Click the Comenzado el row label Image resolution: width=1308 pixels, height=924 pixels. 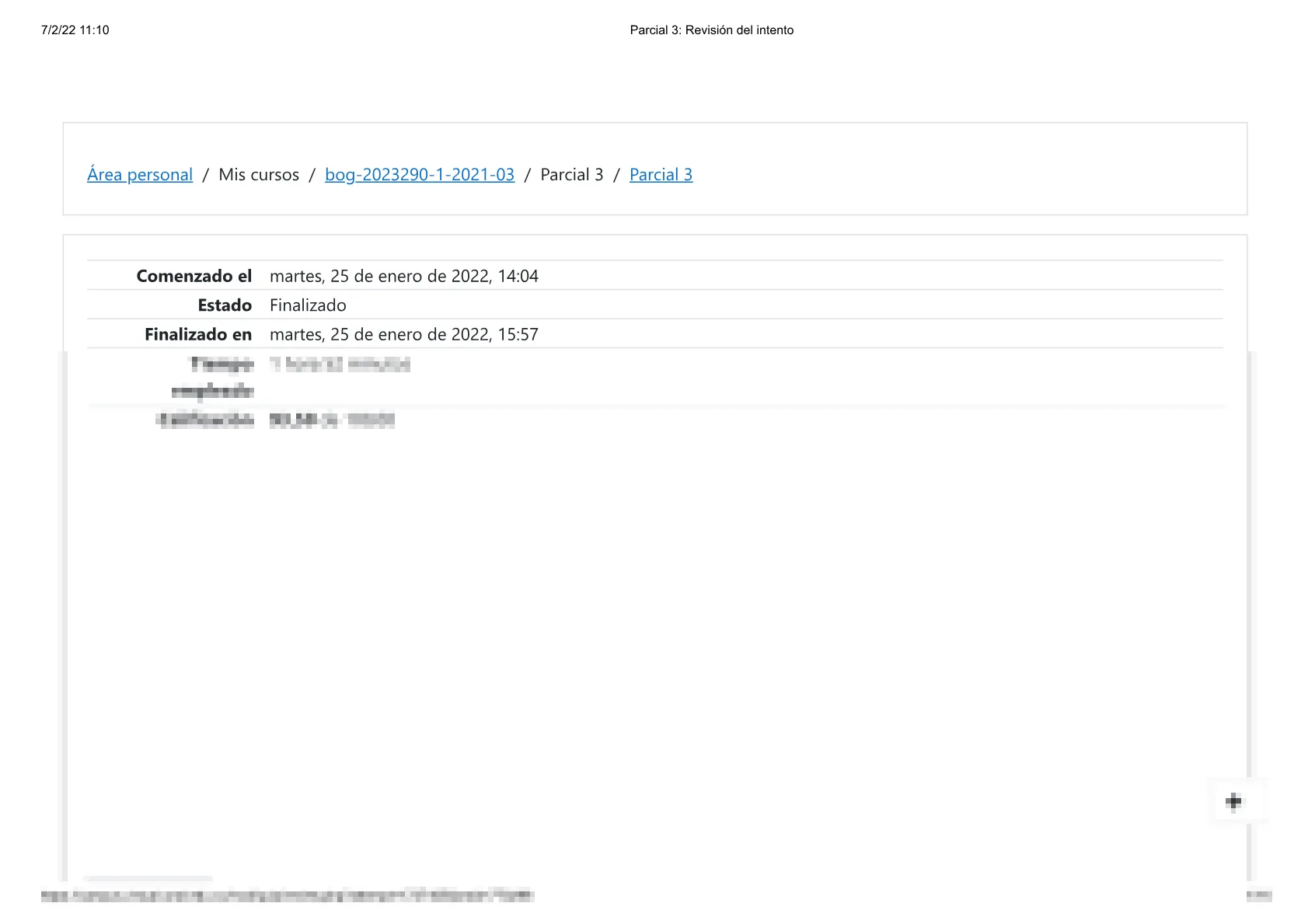pos(194,276)
